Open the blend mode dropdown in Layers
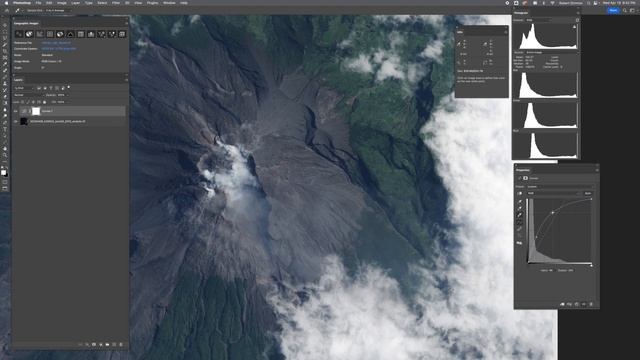The height and width of the screenshot is (360, 640). (x=29, y=95)
